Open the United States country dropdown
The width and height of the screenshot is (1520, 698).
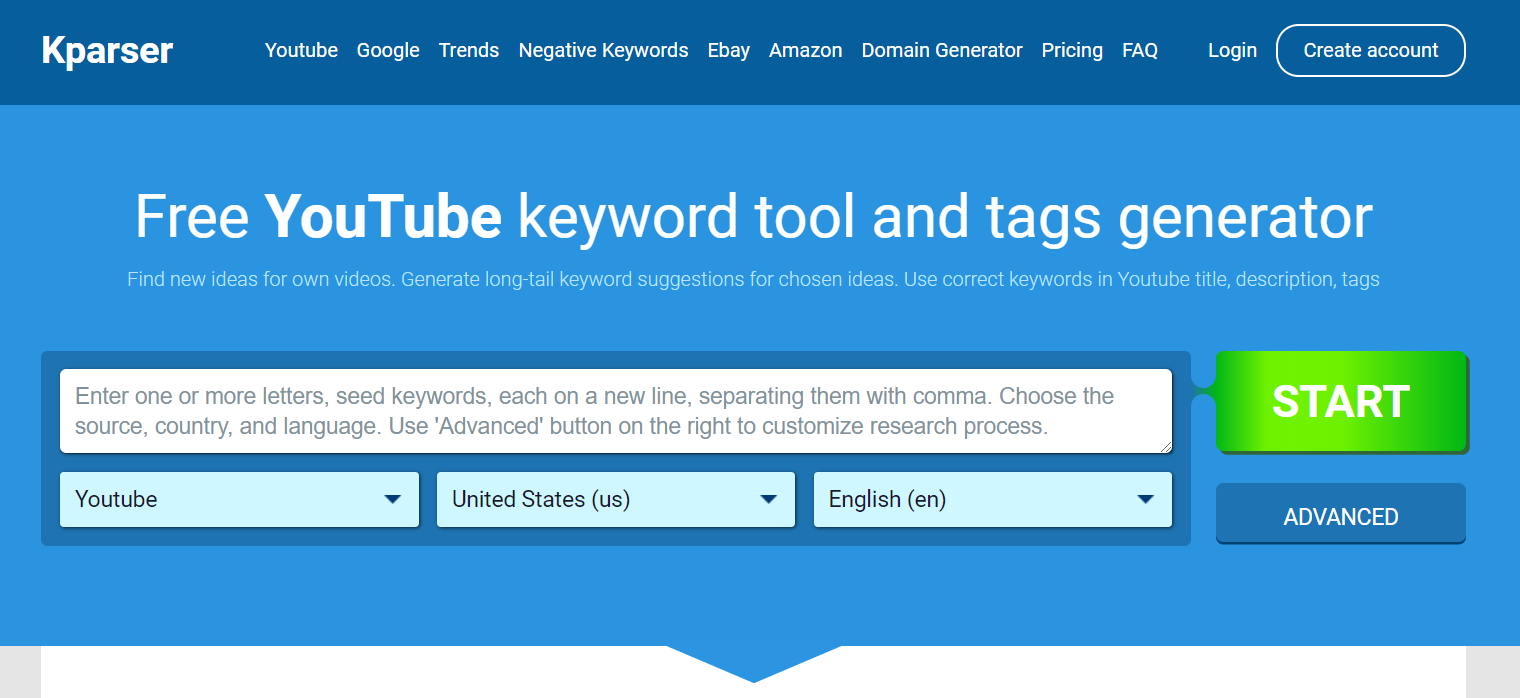[x=616, y=499]
